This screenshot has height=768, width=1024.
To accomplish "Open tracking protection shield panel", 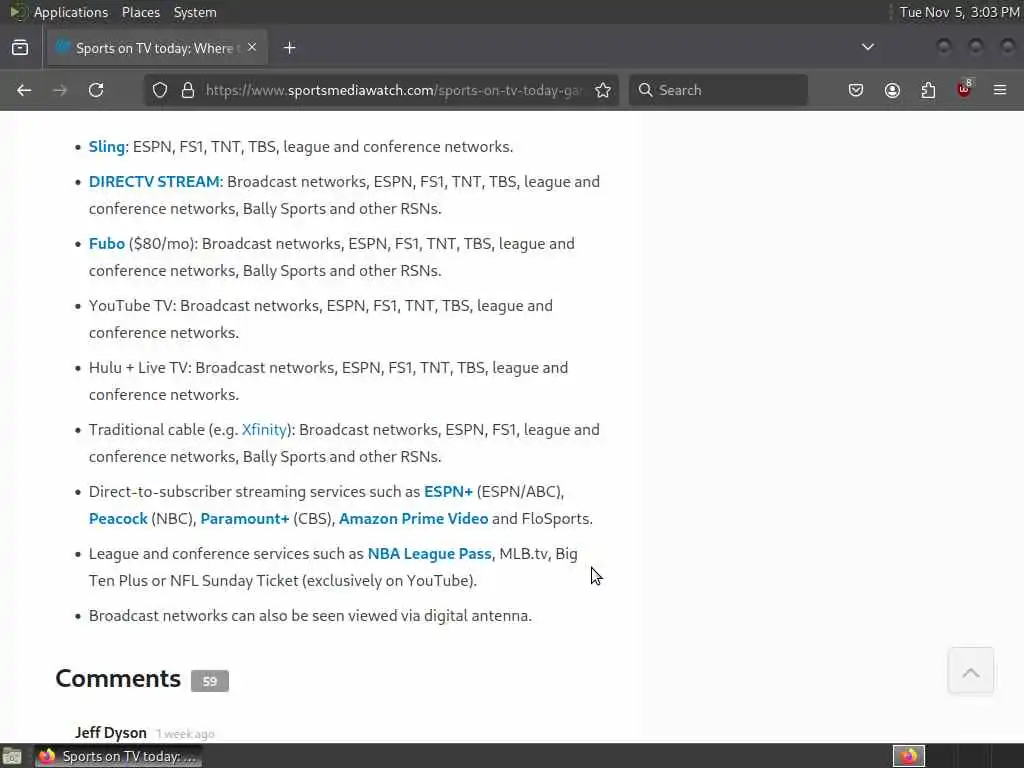I will (160, 90).
